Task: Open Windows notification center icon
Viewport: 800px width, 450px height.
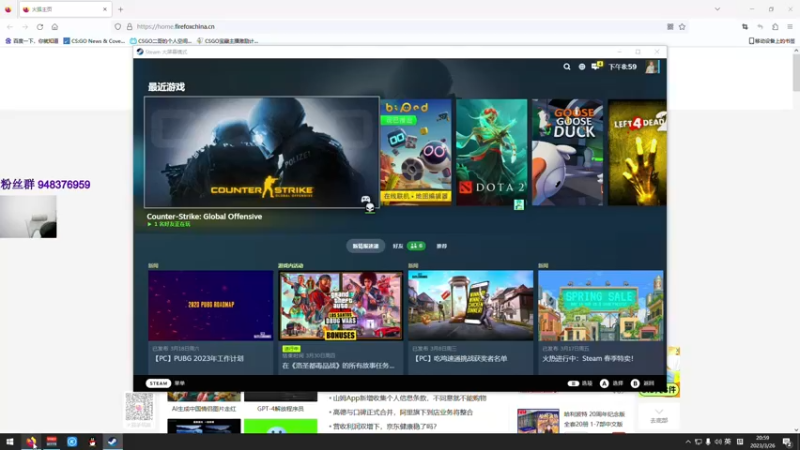Action: (x=787, y=442)
